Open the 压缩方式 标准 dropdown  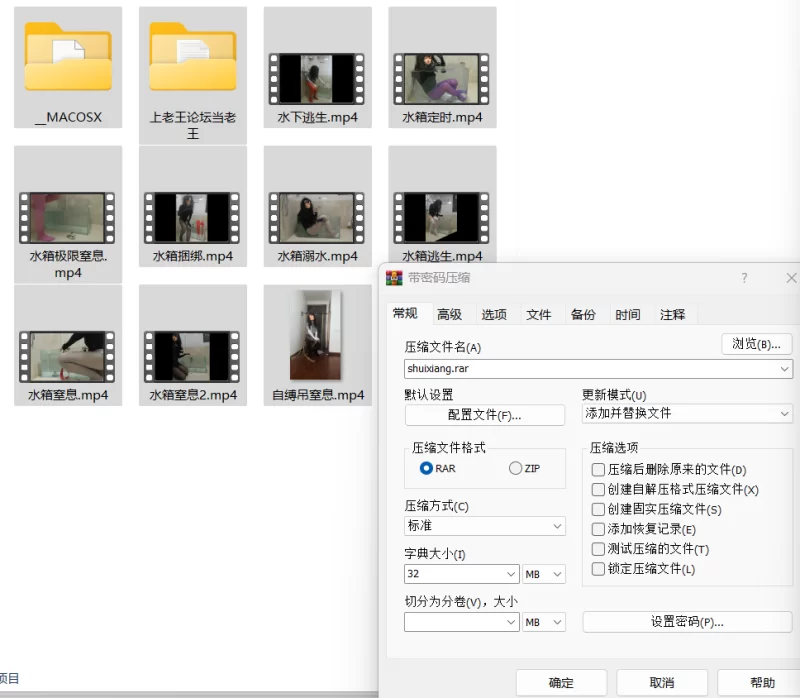[485, 526]
